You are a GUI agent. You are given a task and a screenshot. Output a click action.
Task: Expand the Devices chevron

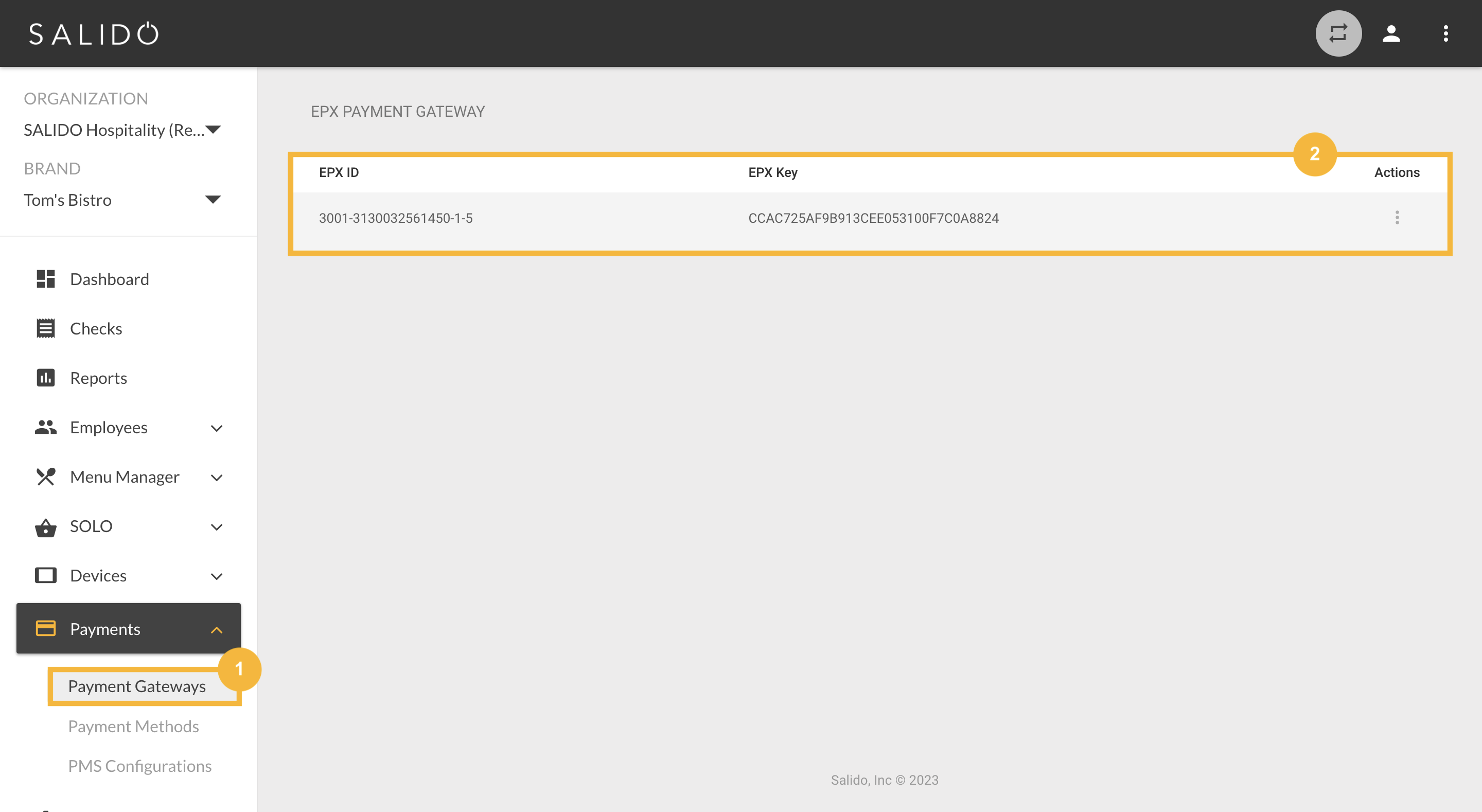[x=216, y=577]
